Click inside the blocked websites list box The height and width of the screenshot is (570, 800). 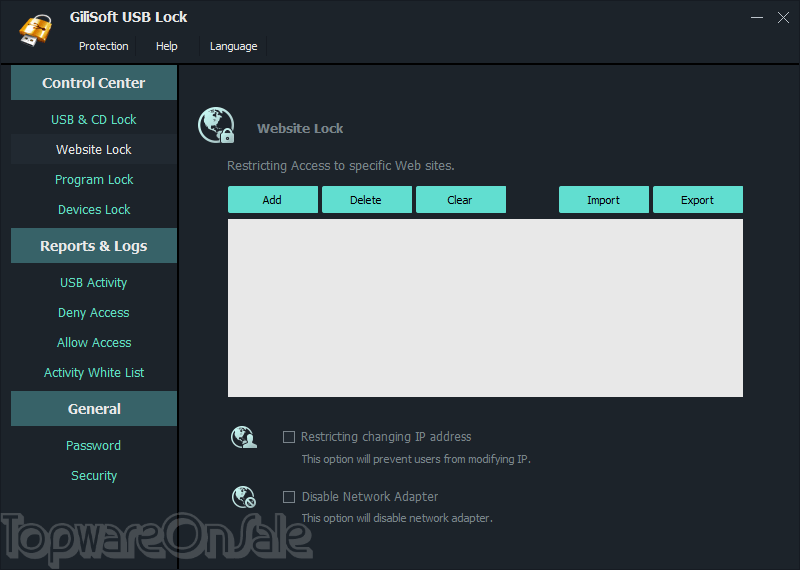(x=485, y=308)
